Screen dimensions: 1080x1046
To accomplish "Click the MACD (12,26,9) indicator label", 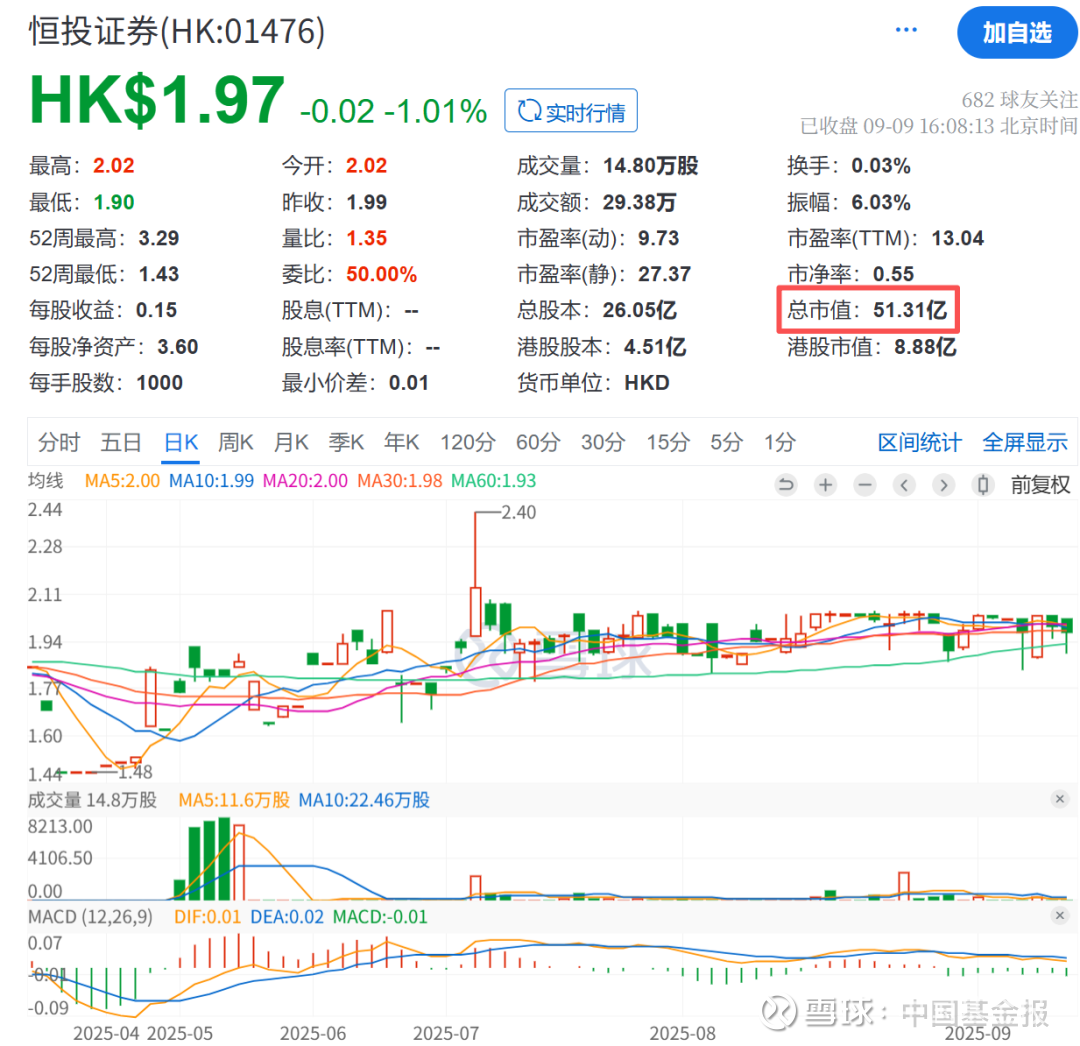I will [90, 917].
